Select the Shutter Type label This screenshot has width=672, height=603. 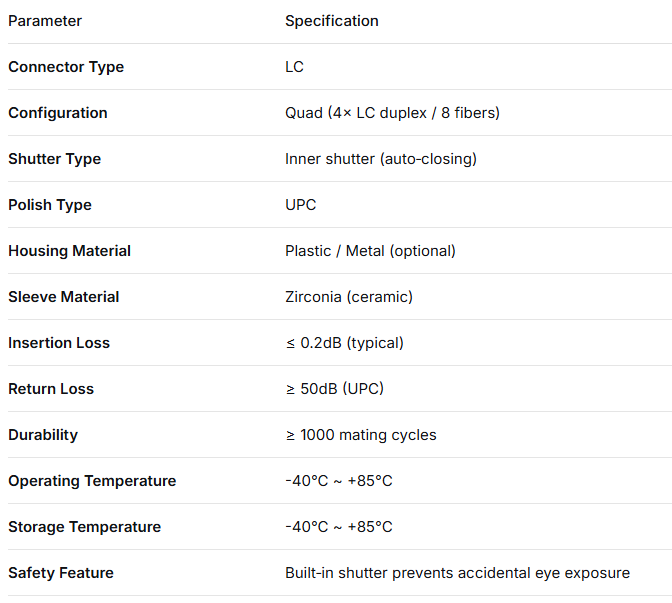(x=54, y=159)
